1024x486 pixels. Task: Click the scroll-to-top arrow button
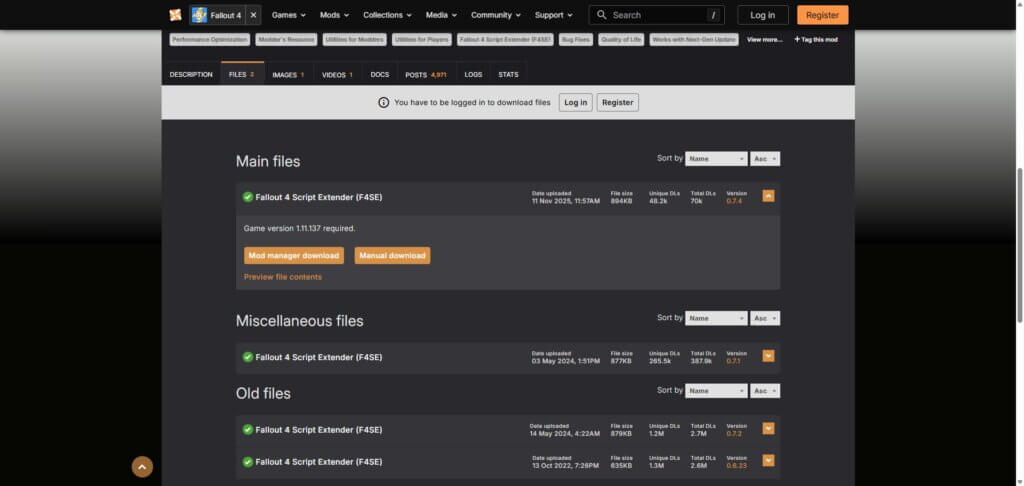click(x=142, y=466)
